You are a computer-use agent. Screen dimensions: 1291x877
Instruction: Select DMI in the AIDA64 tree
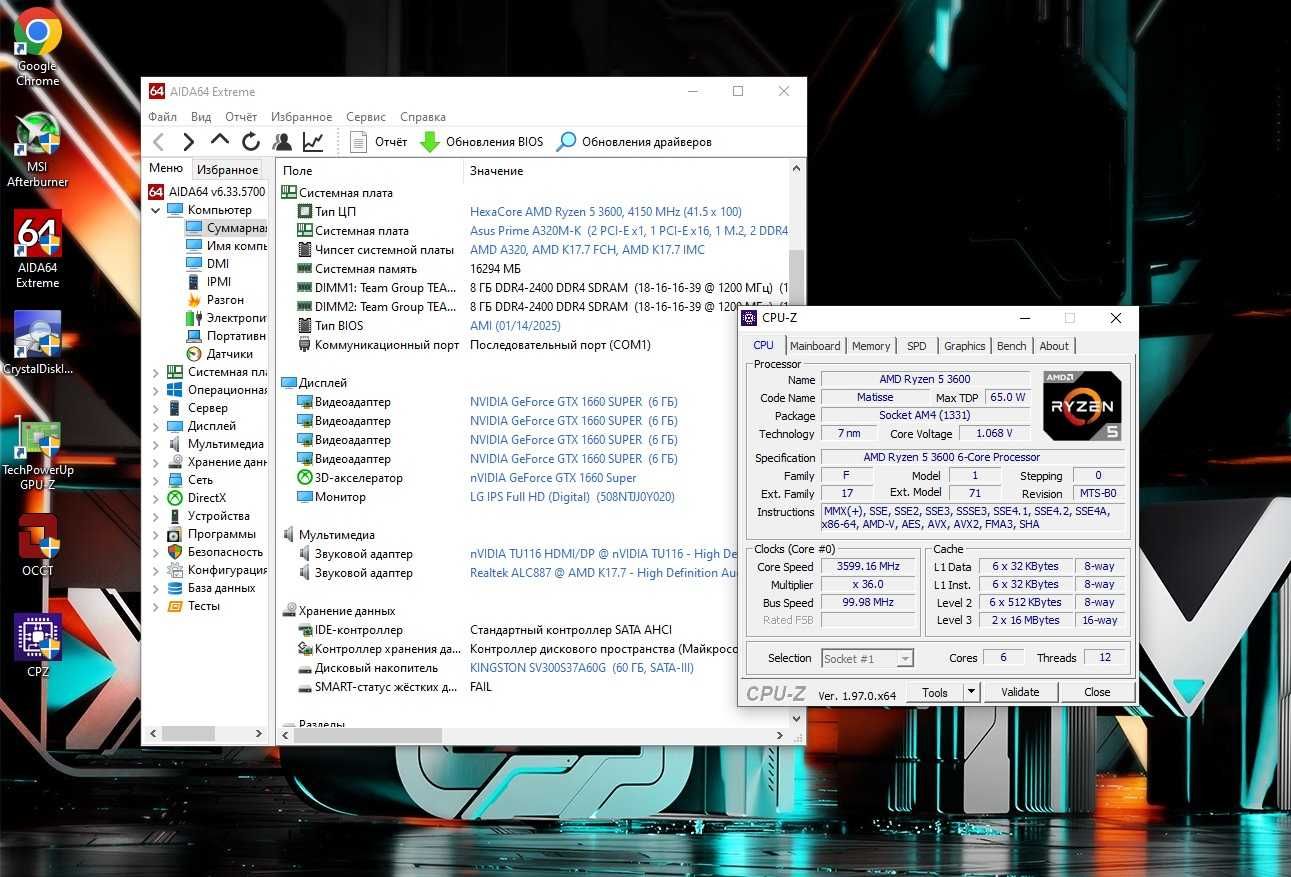pos(217,264)
